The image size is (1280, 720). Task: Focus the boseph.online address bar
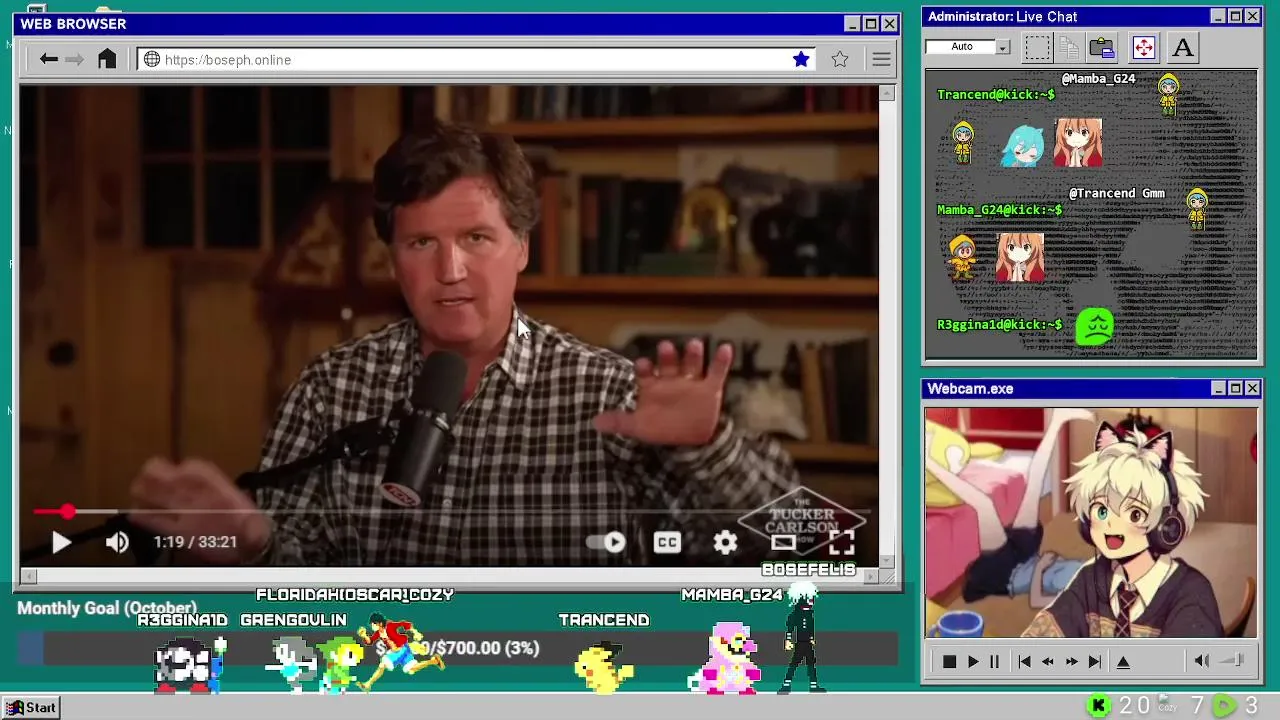pos(475,60)
